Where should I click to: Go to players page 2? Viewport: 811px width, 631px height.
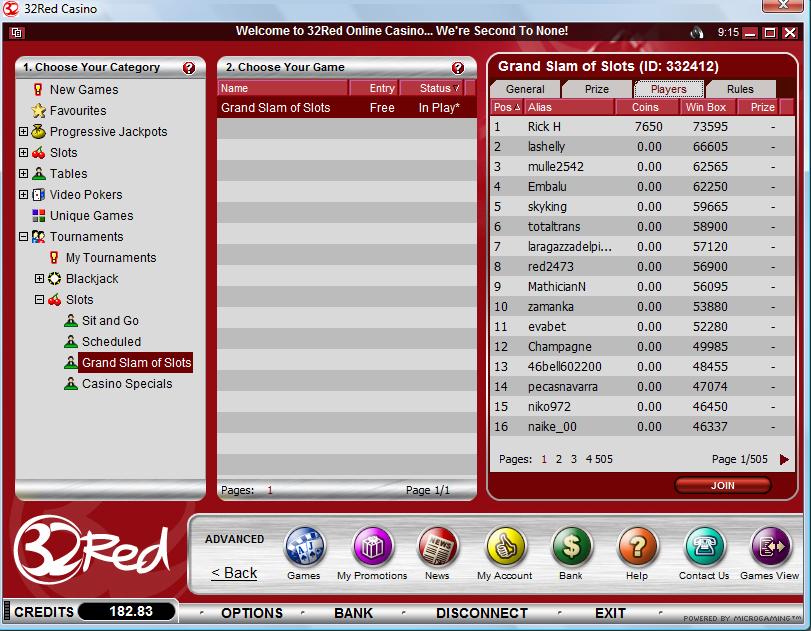point(559,459)
